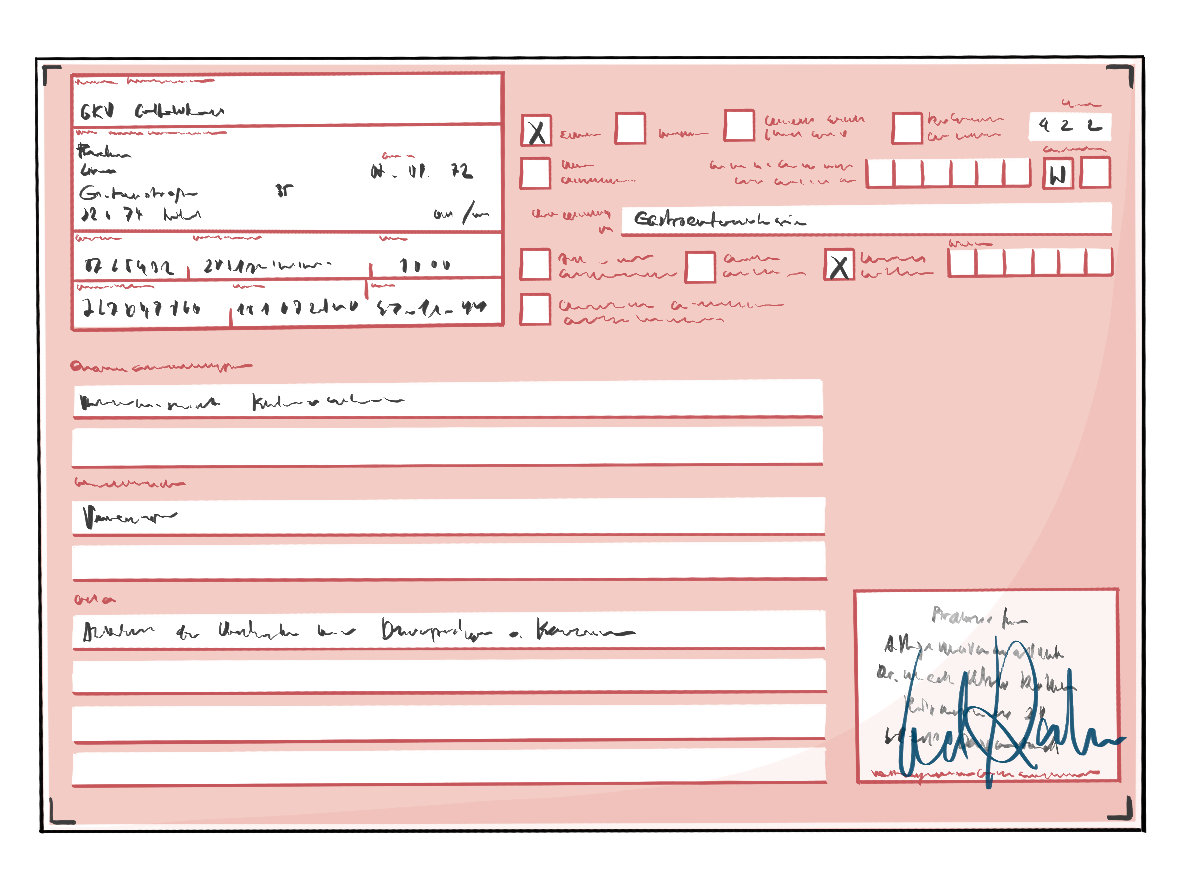Image resolution: width=1181 pixels, height=878 pixels.
Task: Click the handwritten order line starting with Abklärung
Action: pyautogui.click(x=447, y=631)
